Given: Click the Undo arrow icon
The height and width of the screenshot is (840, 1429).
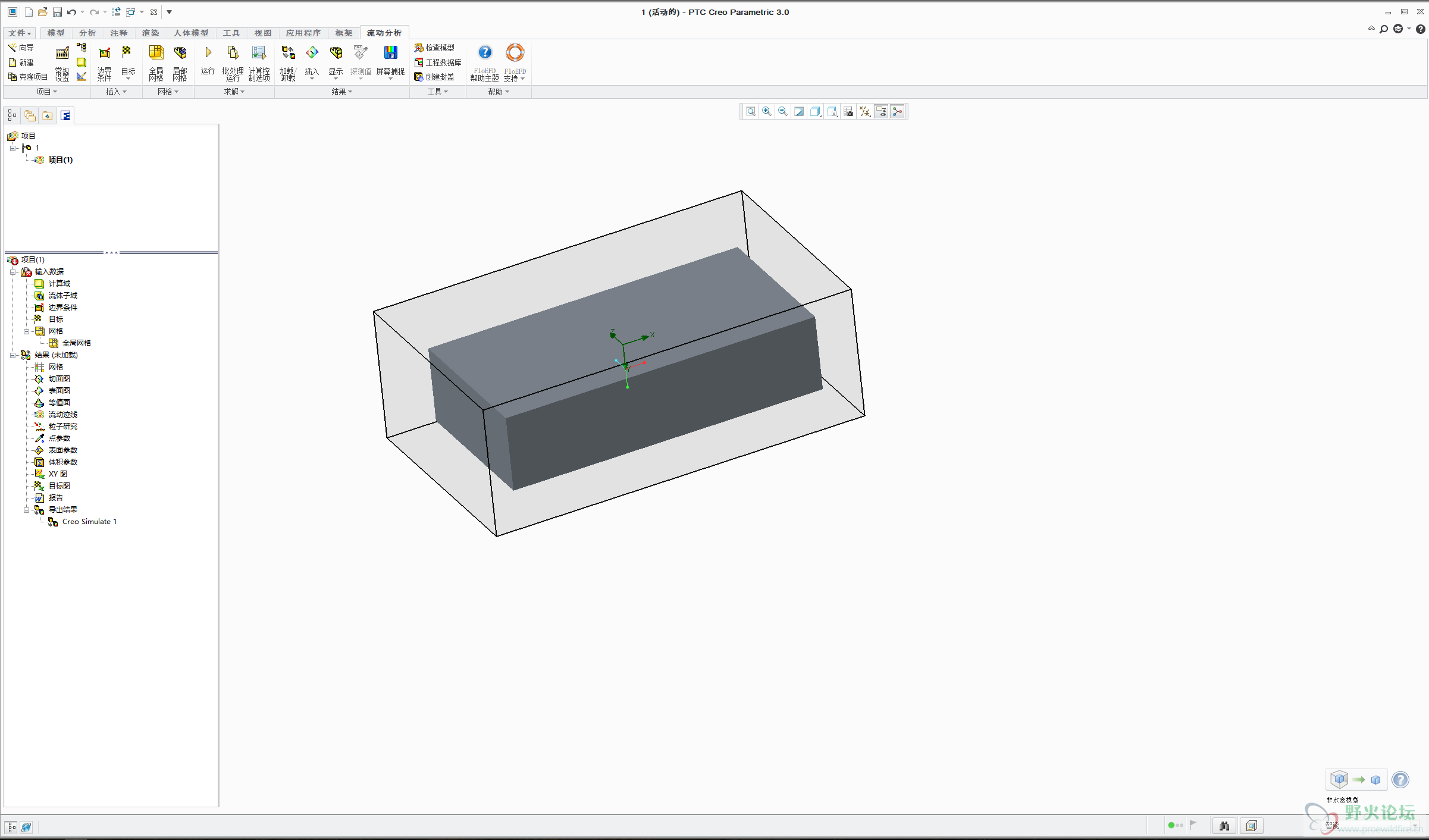Looking at the screenshot, I should [71, 12].
